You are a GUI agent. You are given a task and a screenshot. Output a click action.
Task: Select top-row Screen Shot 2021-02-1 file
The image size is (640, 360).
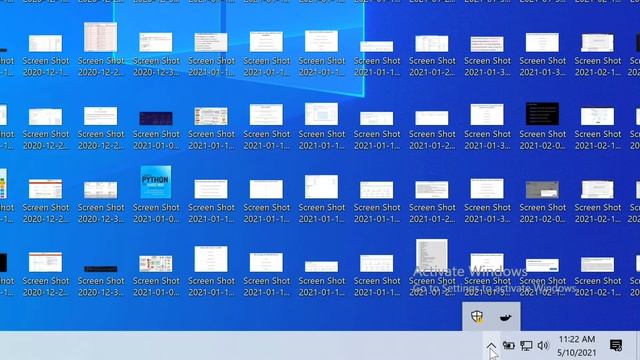[x=598, y=56]
